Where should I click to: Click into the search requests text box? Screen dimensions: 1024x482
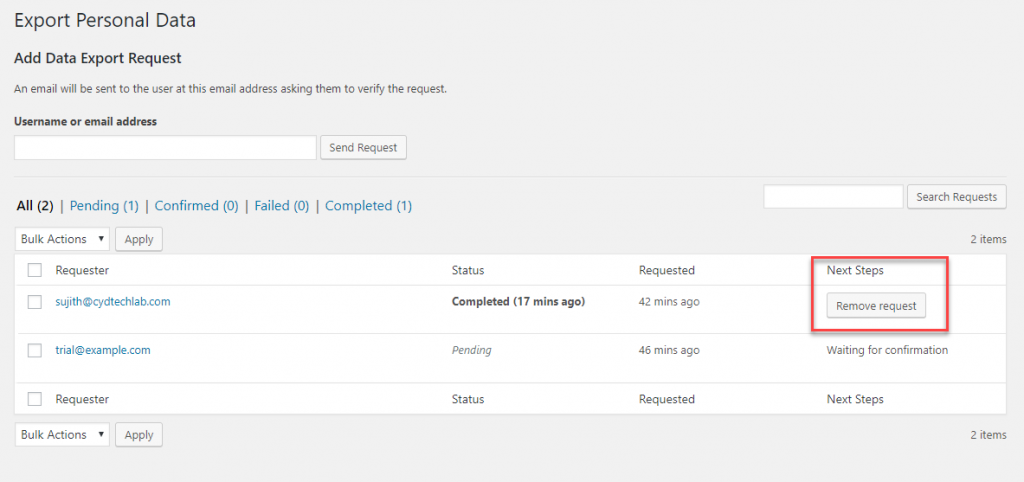[x=833, y=197]
